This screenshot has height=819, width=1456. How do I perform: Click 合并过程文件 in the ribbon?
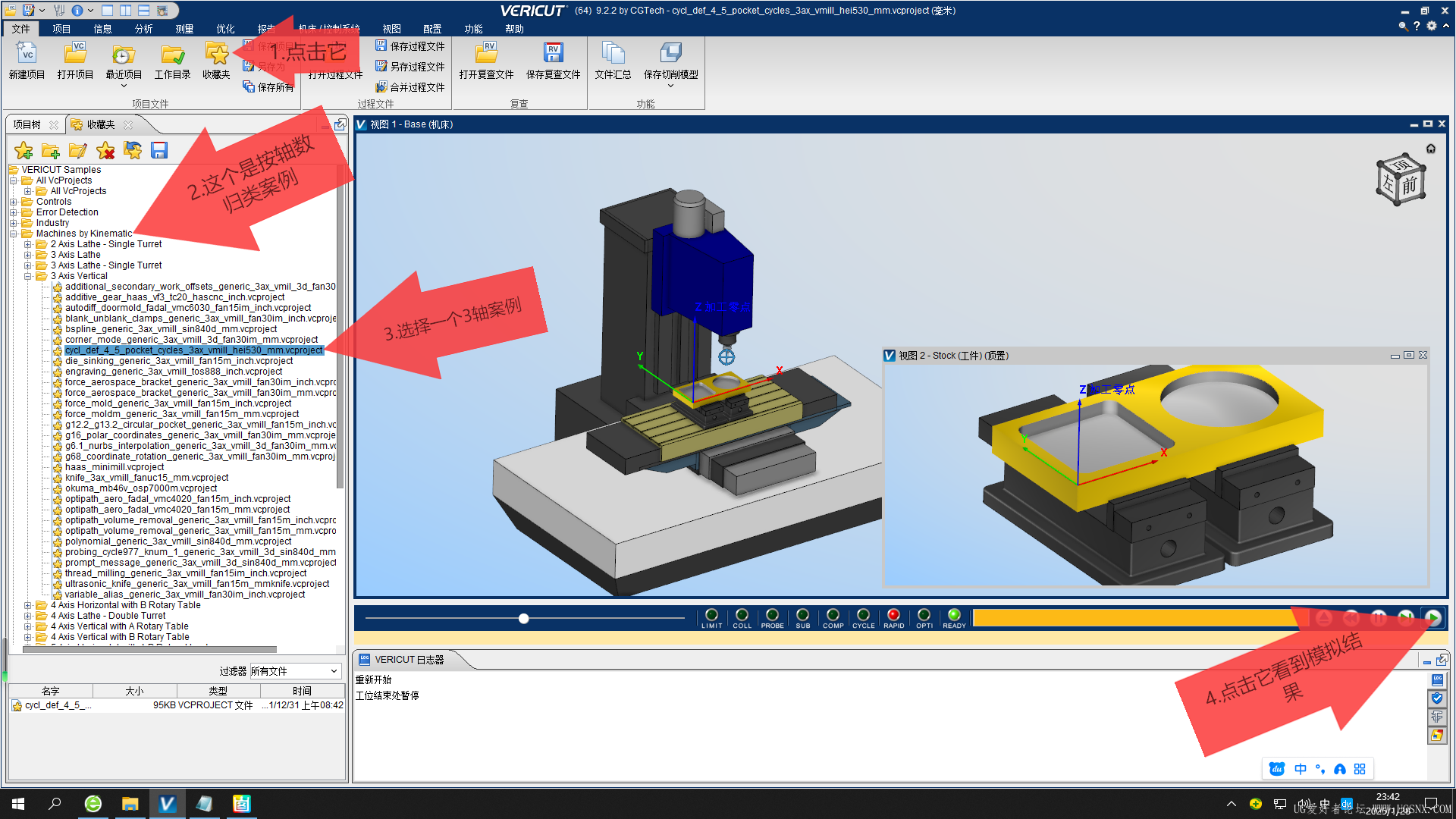[410, 87]
